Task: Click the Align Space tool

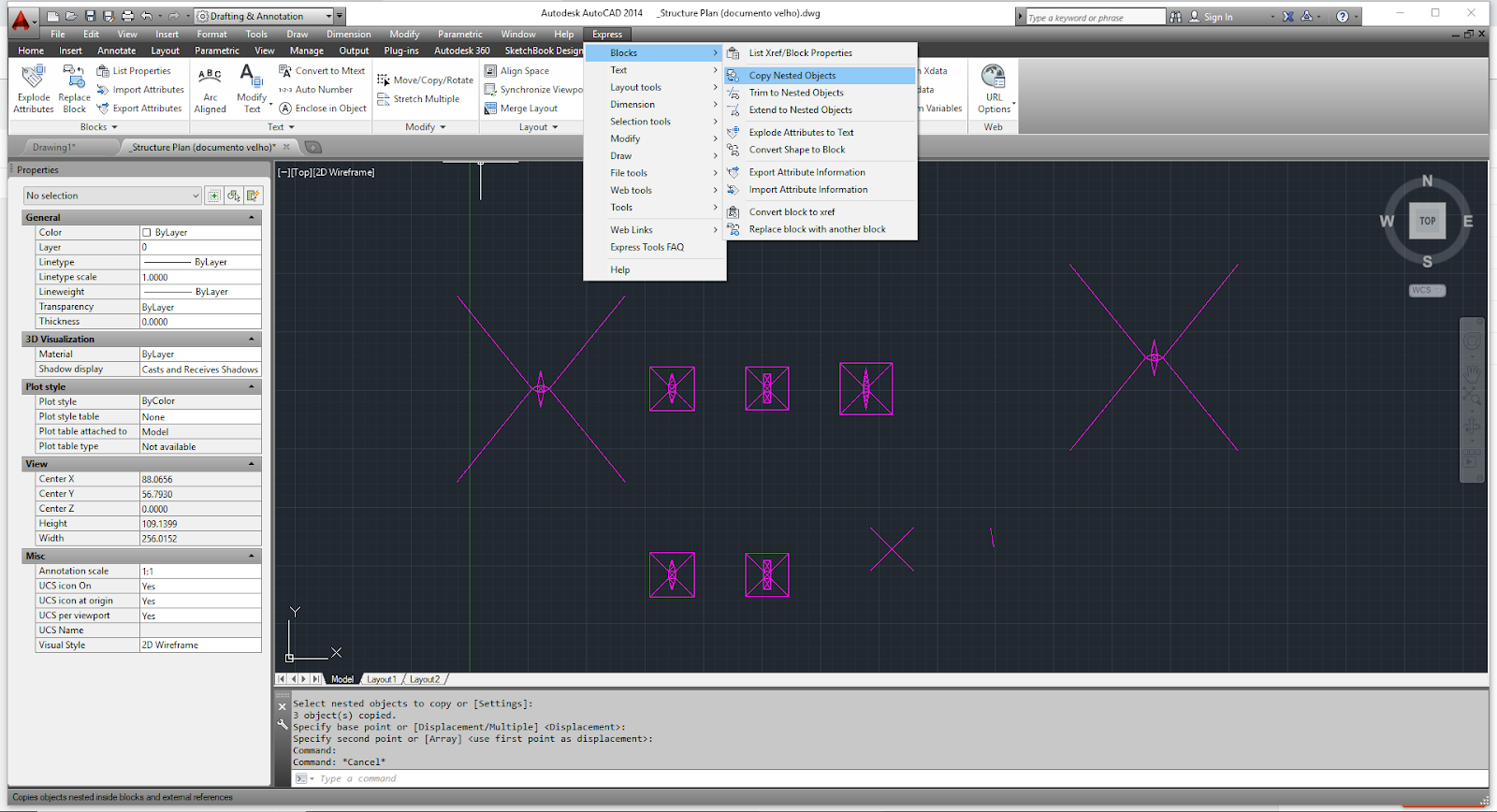Action: 517,71
